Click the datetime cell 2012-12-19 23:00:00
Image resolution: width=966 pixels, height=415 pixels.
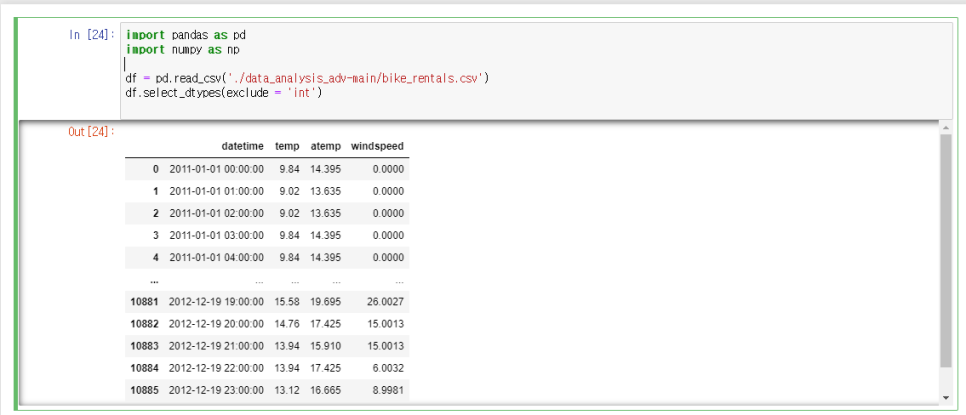(216, 390)
